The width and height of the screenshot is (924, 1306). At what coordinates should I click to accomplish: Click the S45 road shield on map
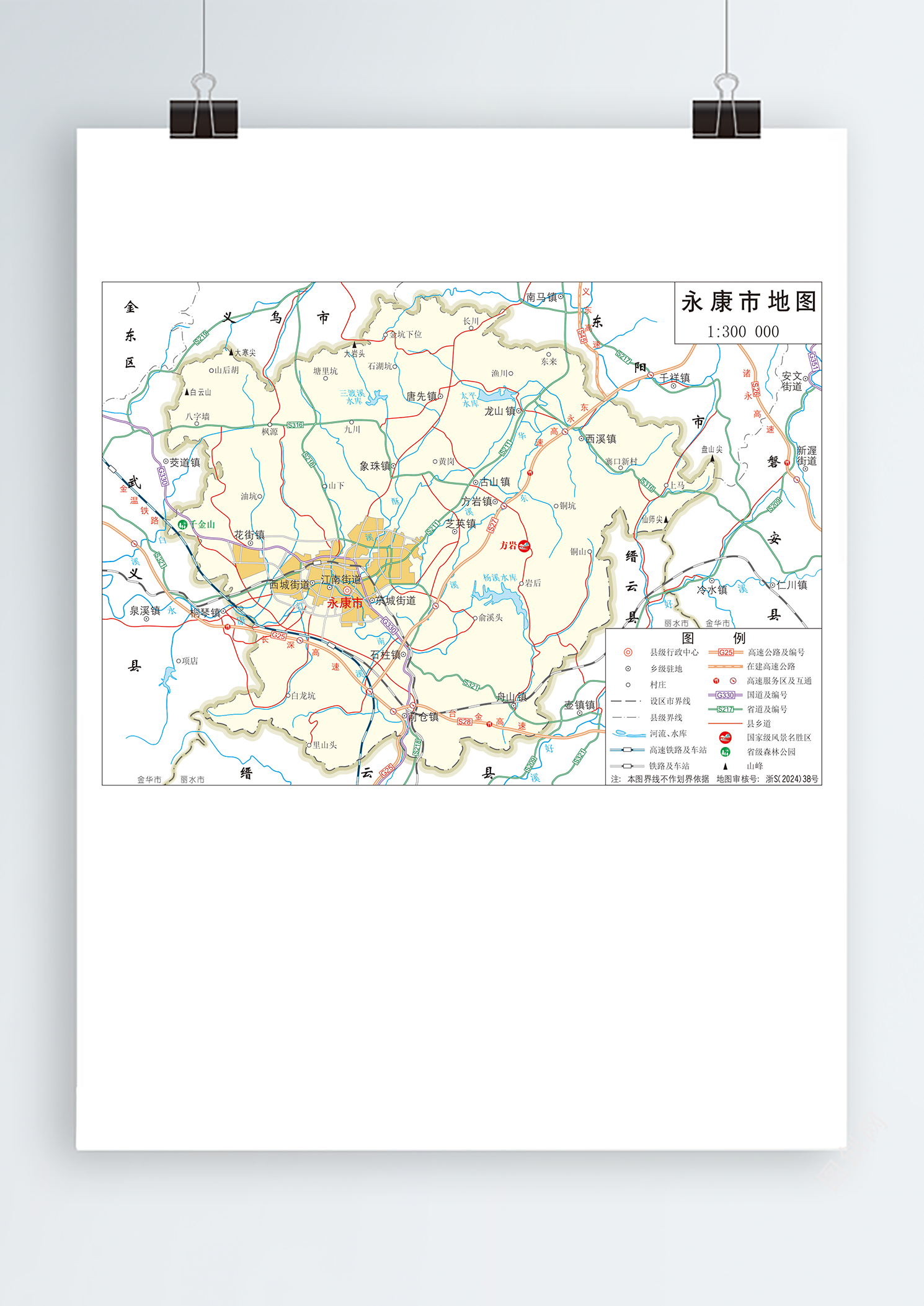[x=582, y=336]
